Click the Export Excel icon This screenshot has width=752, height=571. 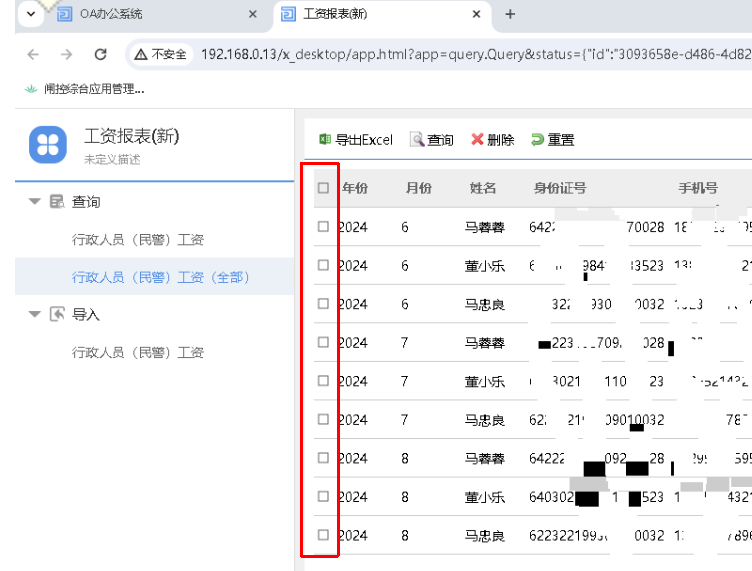tap(325, 140)
